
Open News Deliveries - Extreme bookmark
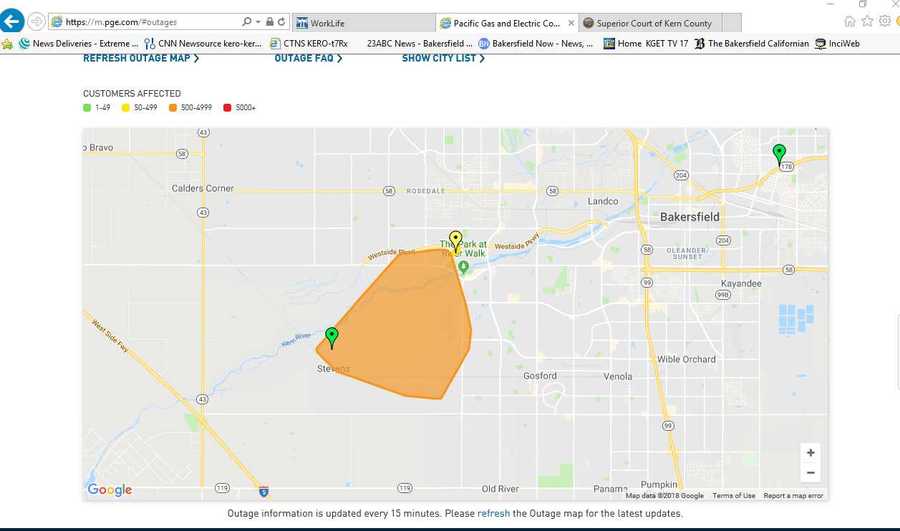[x=79, y=43]
